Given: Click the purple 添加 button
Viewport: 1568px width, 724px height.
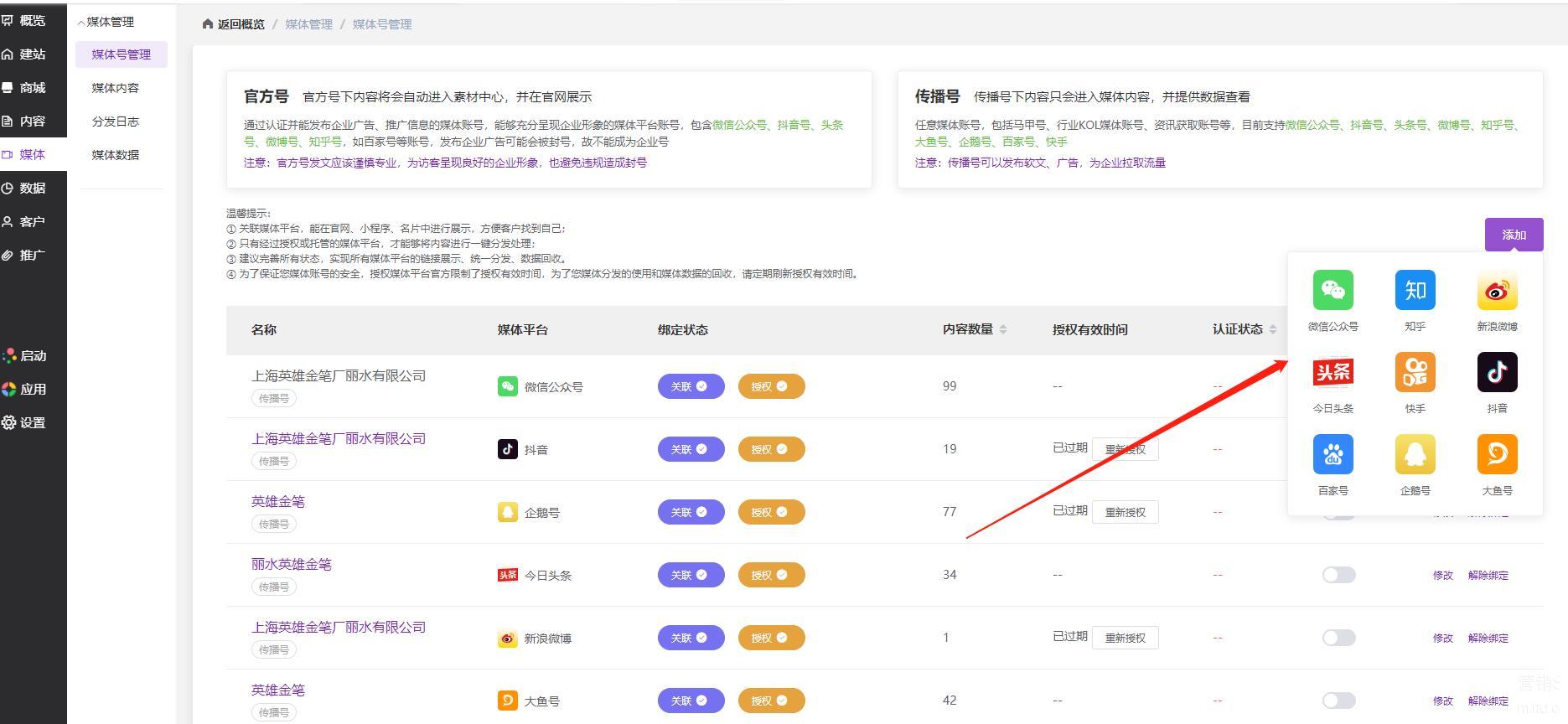Looking at the screenshot, I should coord(1514,235).
